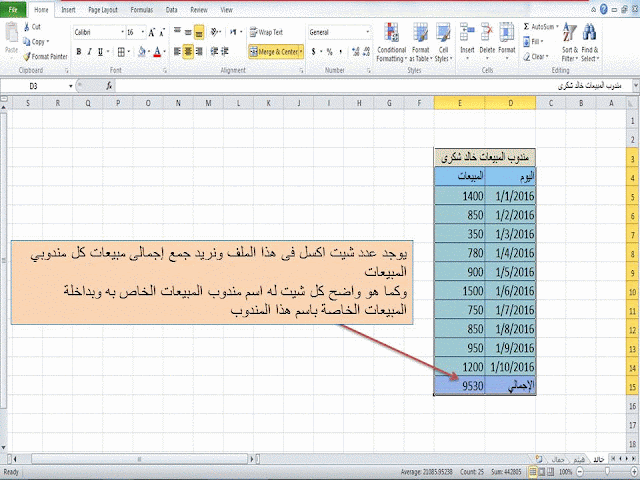Increase indent in the Alignment group
The image size is (640, 480).
tap(224, 51)
